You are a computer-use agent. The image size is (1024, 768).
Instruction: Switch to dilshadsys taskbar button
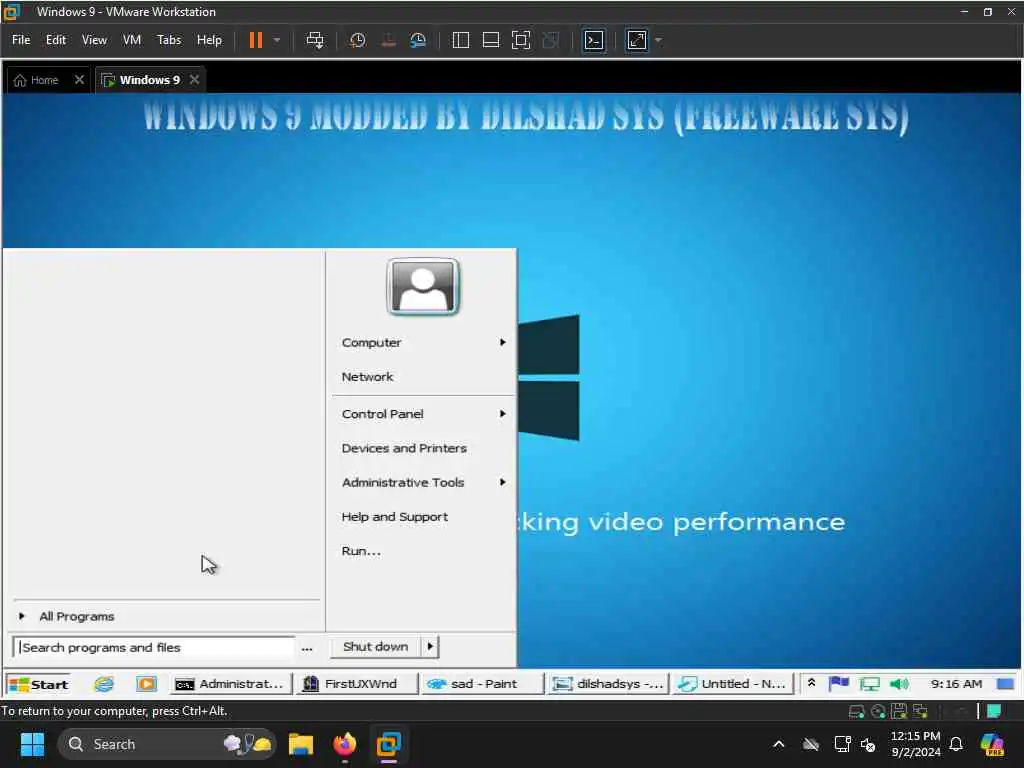608,684
